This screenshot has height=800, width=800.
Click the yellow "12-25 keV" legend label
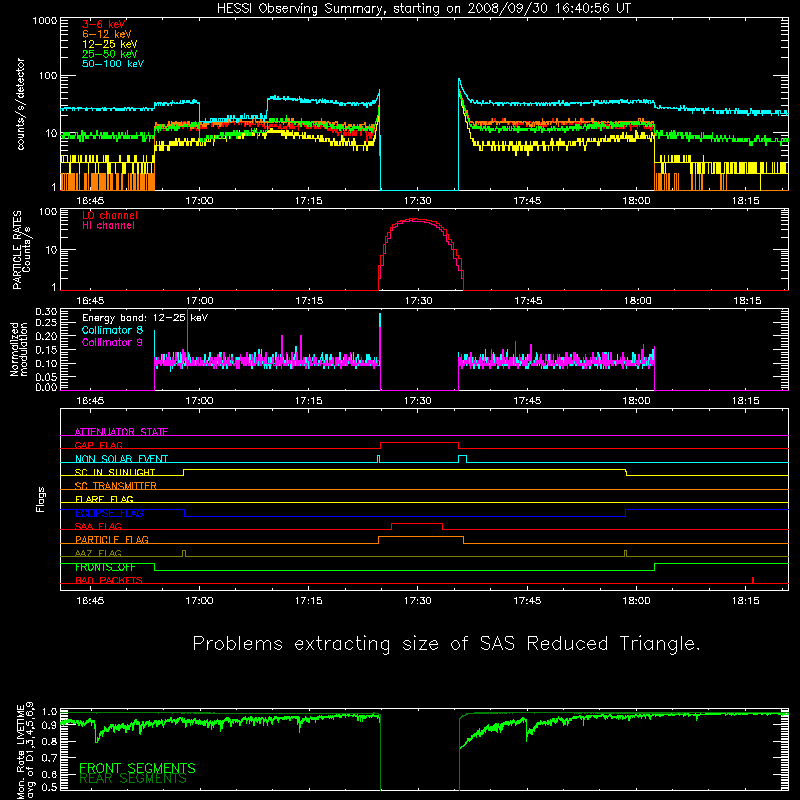(x=109, y=44)
